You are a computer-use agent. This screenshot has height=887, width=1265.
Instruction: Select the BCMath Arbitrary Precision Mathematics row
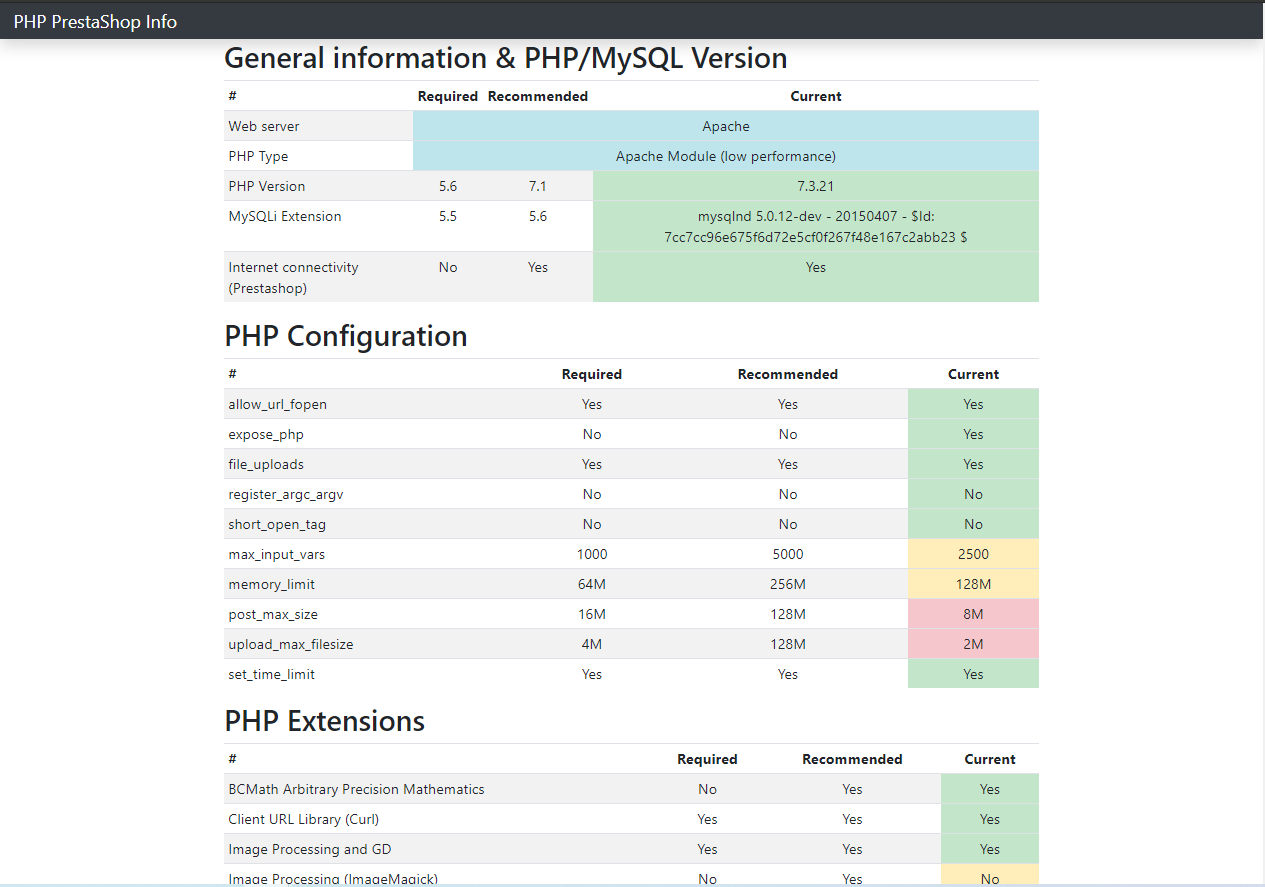(631, 789)
